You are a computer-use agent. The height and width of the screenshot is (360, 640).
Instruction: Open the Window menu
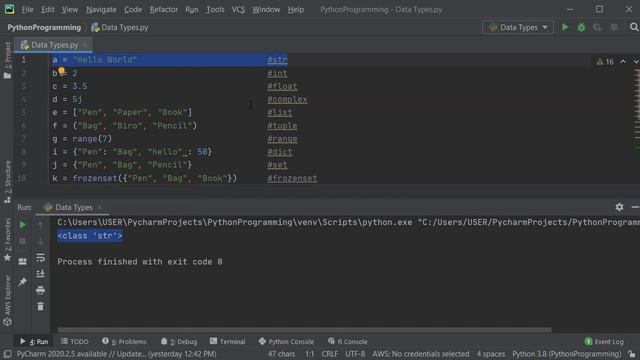click(266, 9)
